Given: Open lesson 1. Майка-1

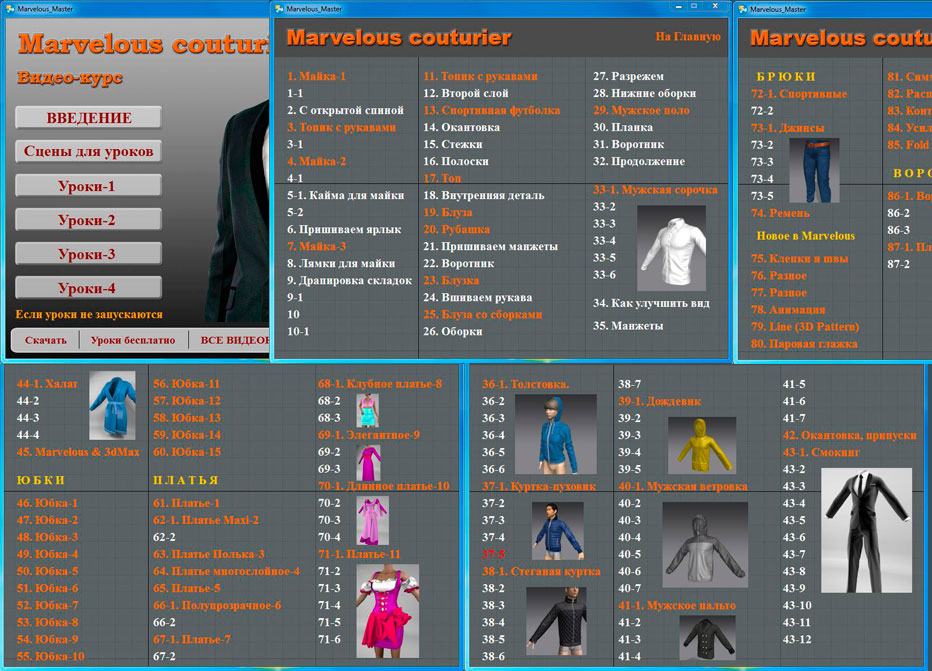Looking at the screenshot, I should point(316,76).
